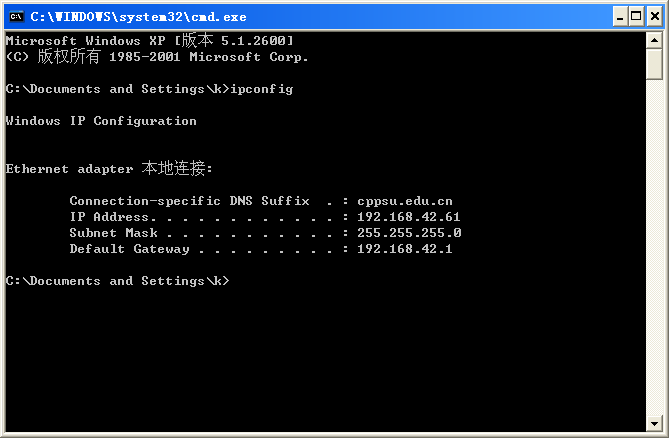The image size is (669, 438).
Task: Click the subnet mask value 255.255.255.0
Action: pyautogui.click(x=408, y=233)
